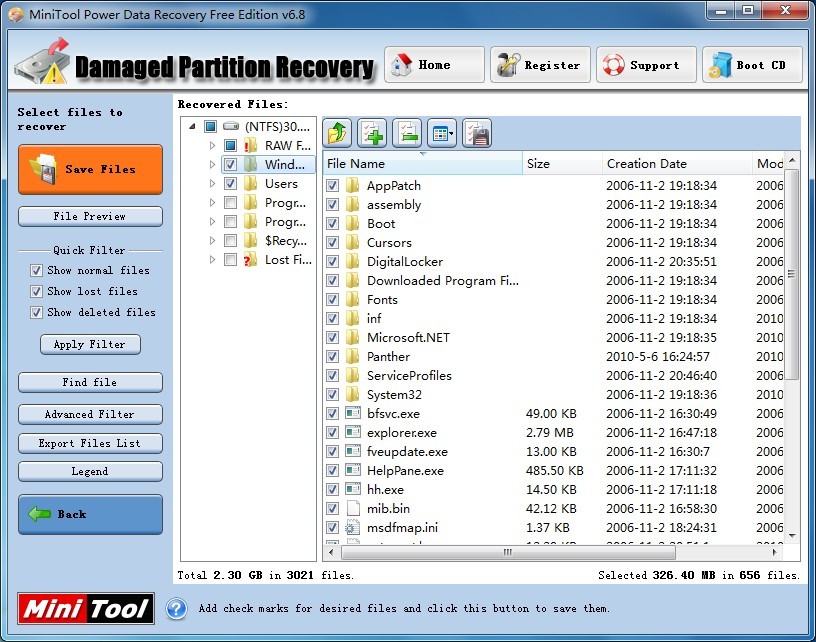Uncheck the Boot folder checkbox
Screen dimensions: 816x642
tap(332, 224)
